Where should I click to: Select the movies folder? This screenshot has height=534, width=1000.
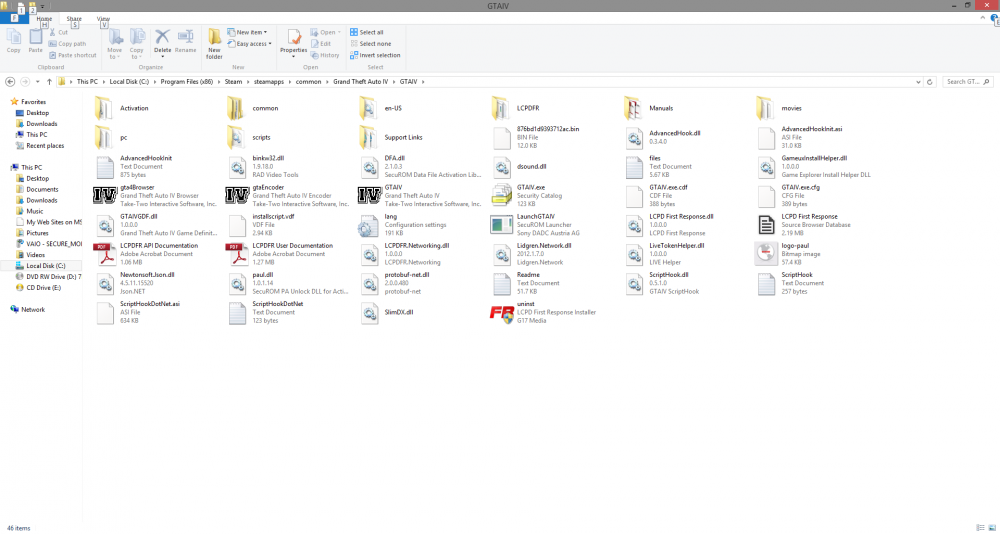coord(779,108)
